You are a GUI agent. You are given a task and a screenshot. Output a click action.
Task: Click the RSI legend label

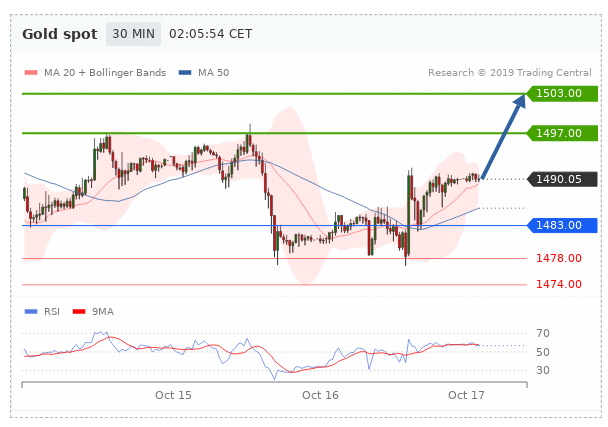point(52,311)
